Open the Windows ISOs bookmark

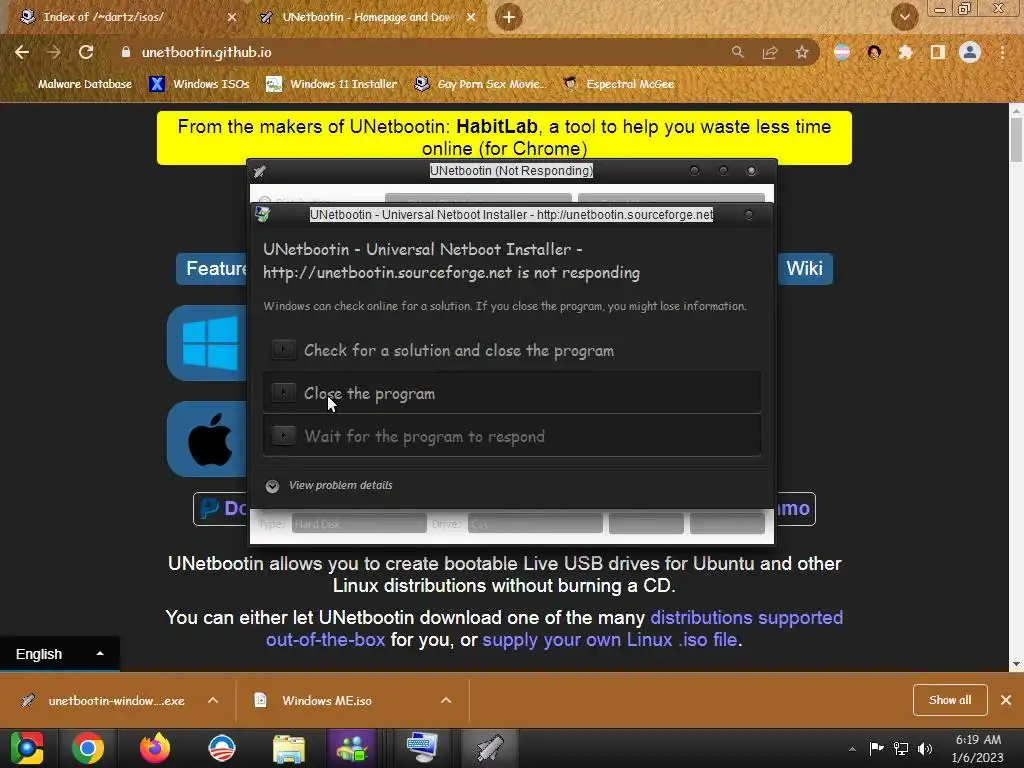(199, 84)
